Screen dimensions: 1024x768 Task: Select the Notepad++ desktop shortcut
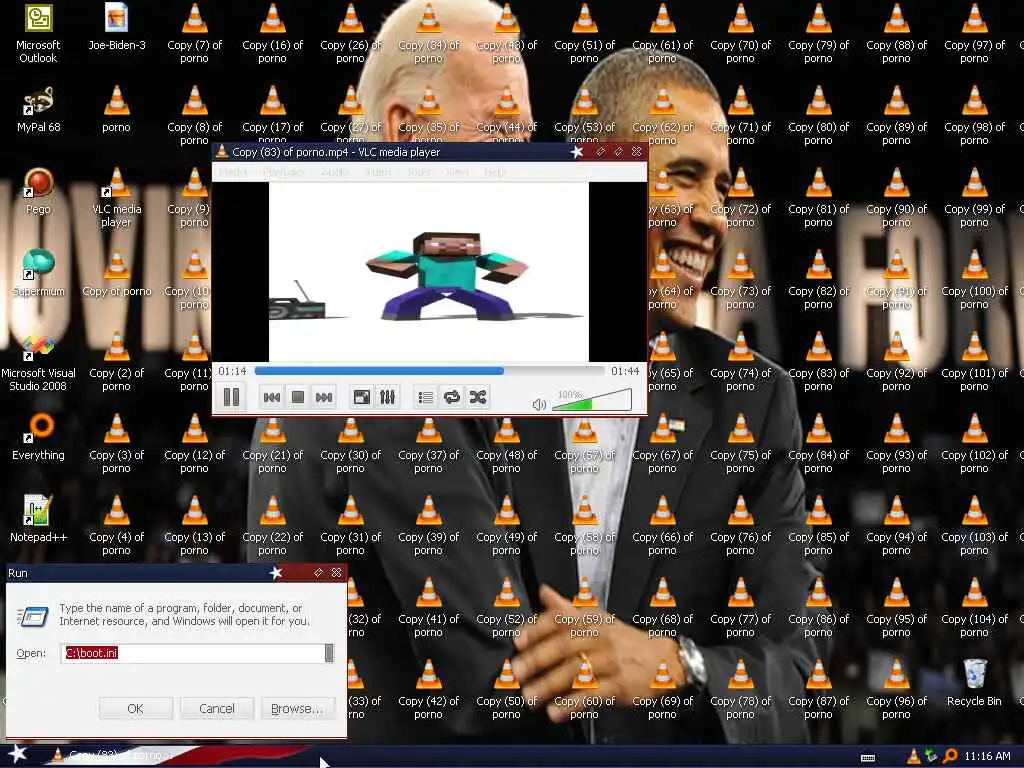point(38,519)
